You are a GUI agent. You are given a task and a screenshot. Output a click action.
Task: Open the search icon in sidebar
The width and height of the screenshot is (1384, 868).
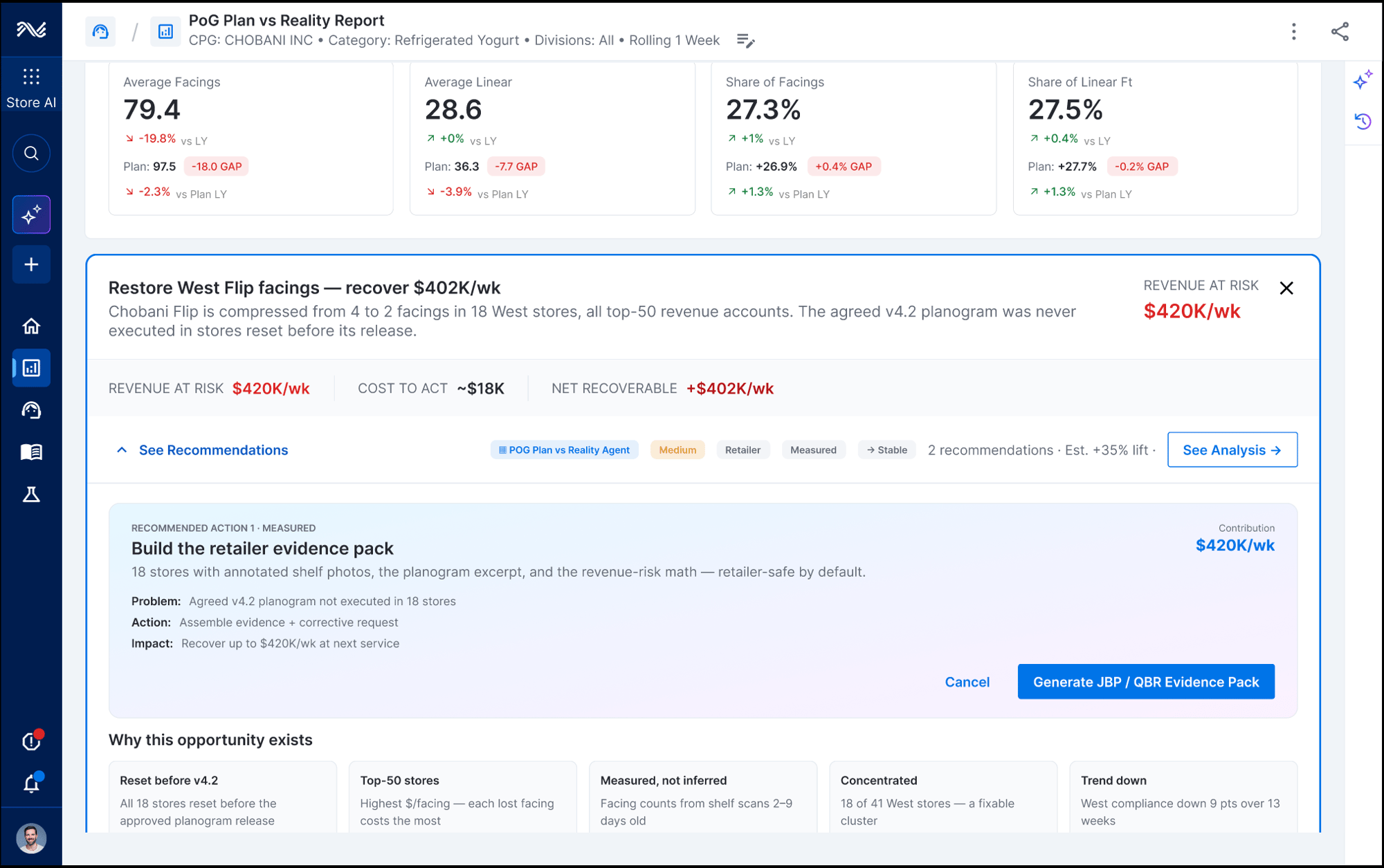click(x=31, y=154)
